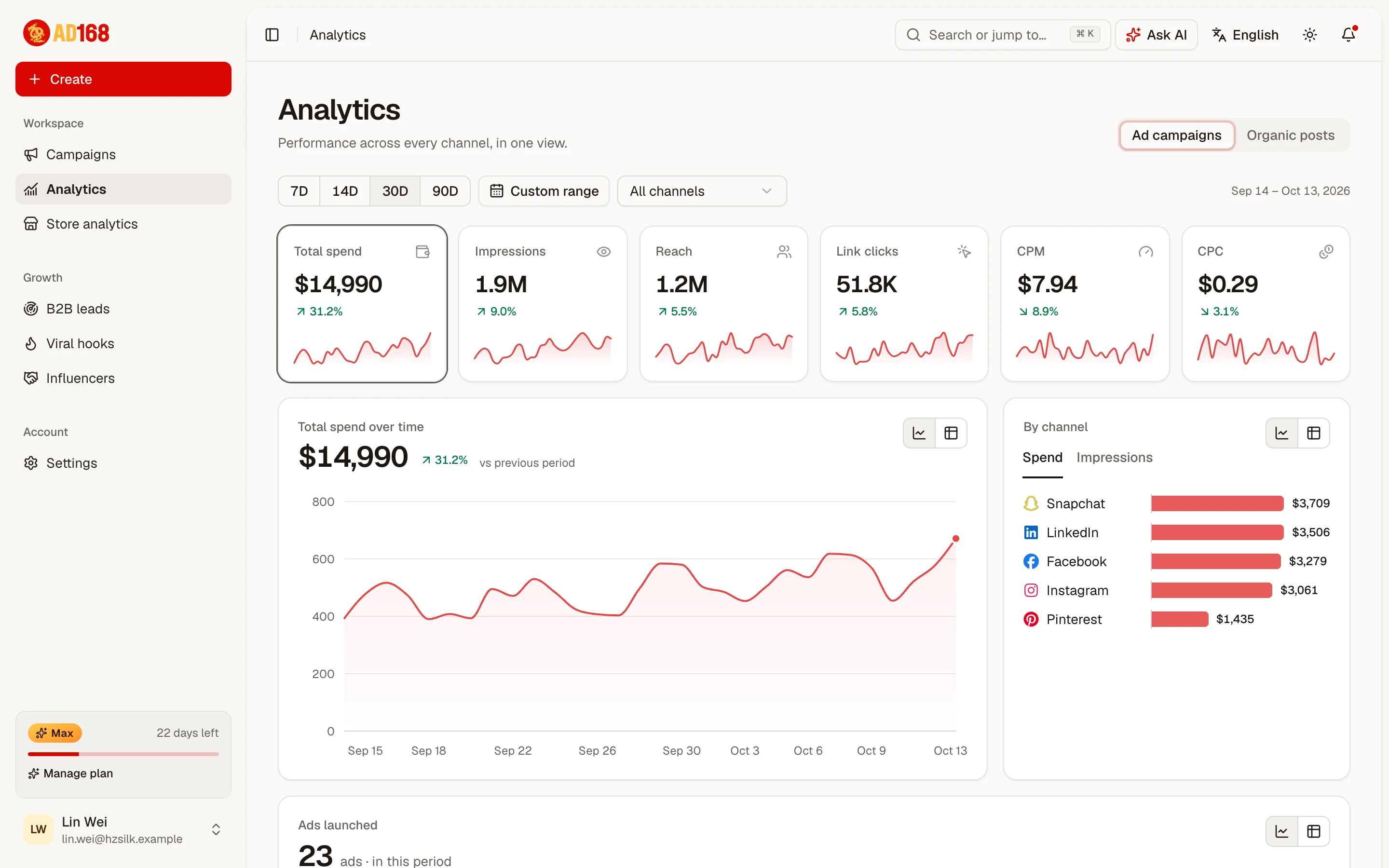Viewport: 1389px width, 868px height.
Task: Switch Ads launched to table view
Action: [1314, 831]
